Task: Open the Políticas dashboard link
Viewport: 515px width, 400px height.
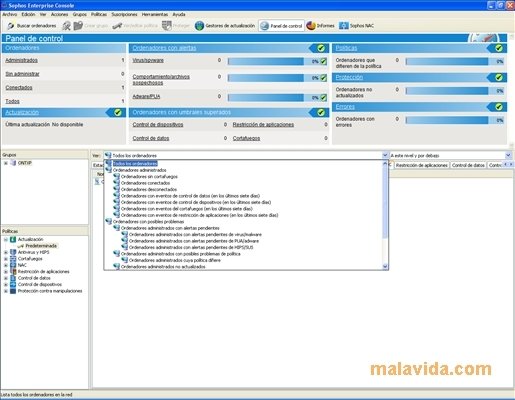Action: (346, 48)
